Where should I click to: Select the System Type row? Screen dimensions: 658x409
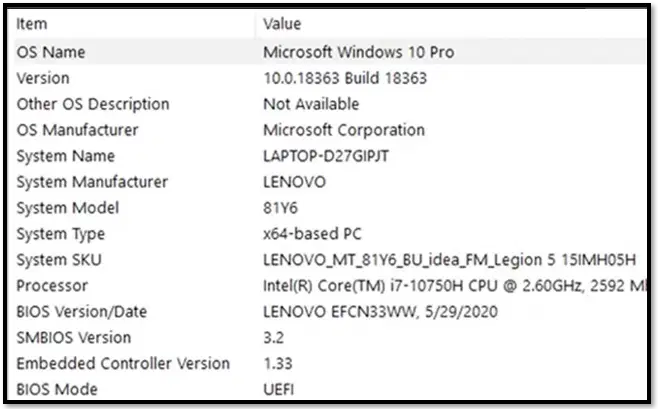tap(330, 234)
